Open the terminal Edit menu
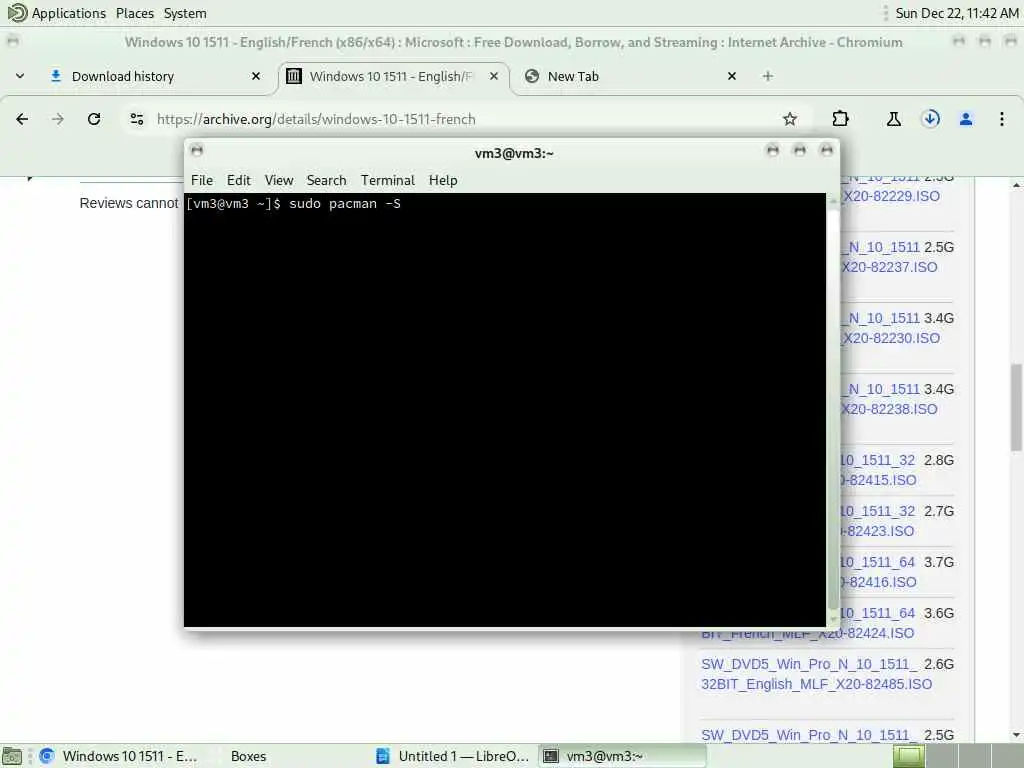Screen dimensions: 1024x768 tap(238, 180)
